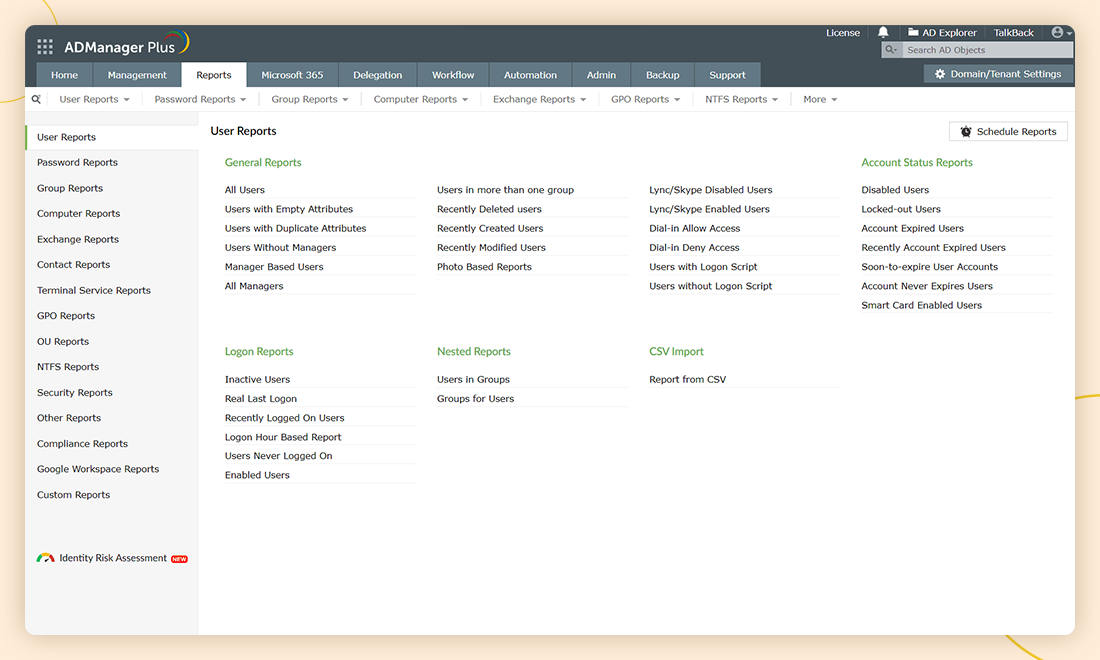Open AD Explorer folder icon
The image size is (1100, 660).
click(x=913, y=33)
